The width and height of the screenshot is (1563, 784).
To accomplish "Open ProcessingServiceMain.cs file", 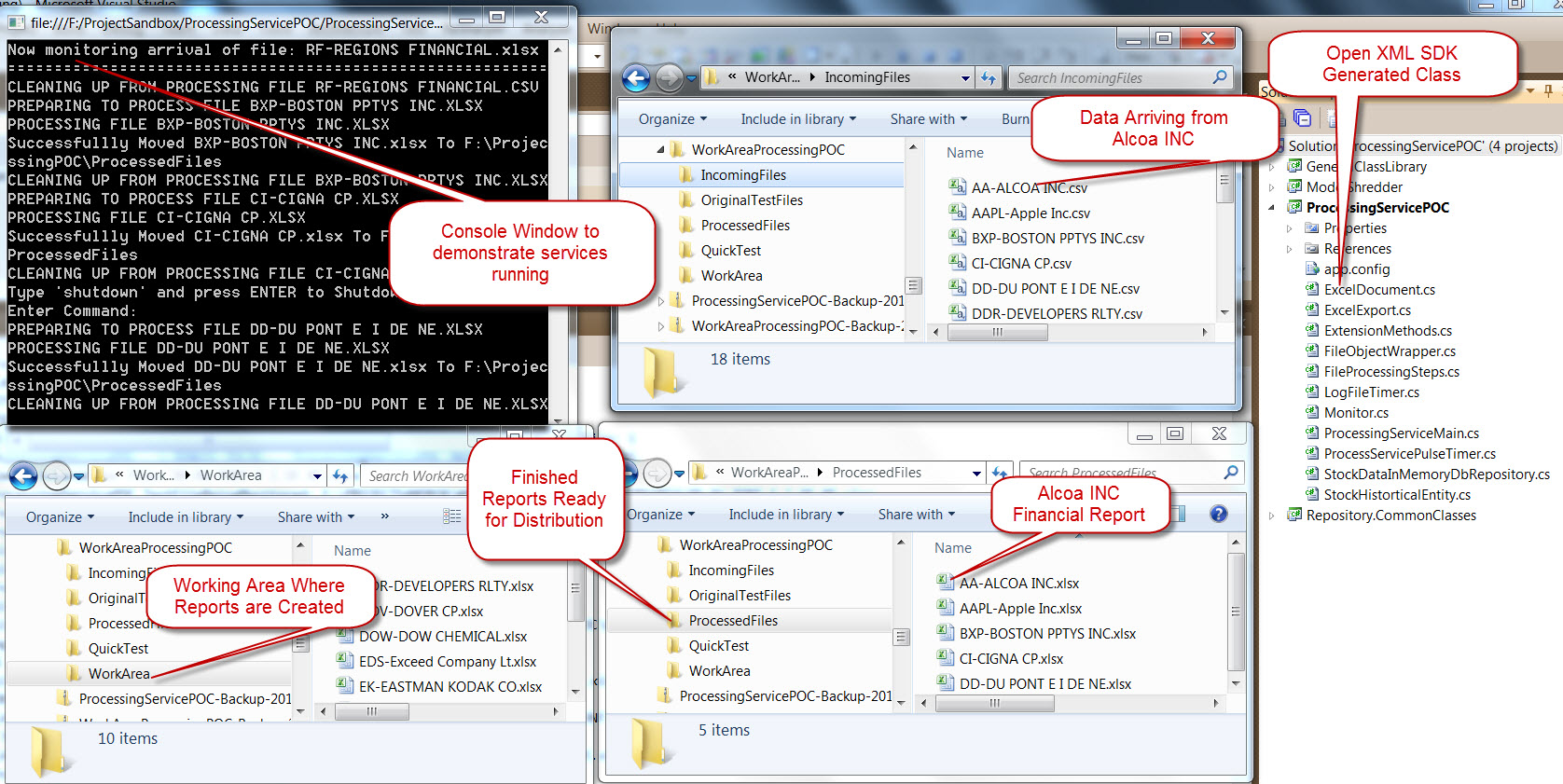I will click(1402, 433).
